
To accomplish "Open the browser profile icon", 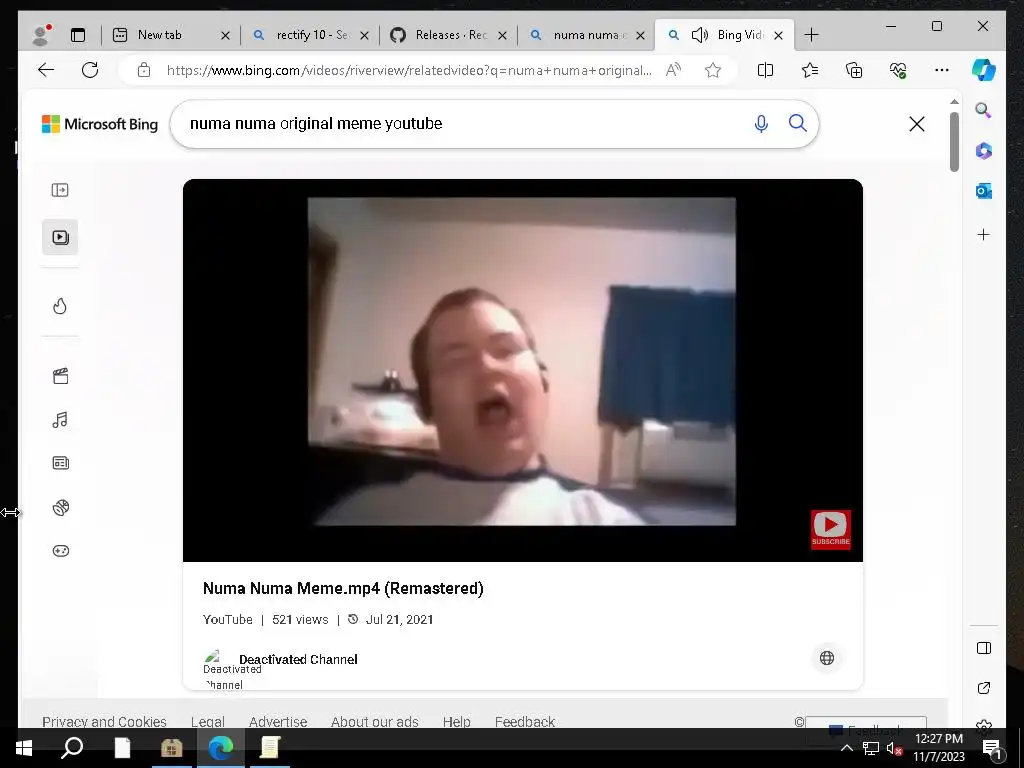I will coord(42,35).
